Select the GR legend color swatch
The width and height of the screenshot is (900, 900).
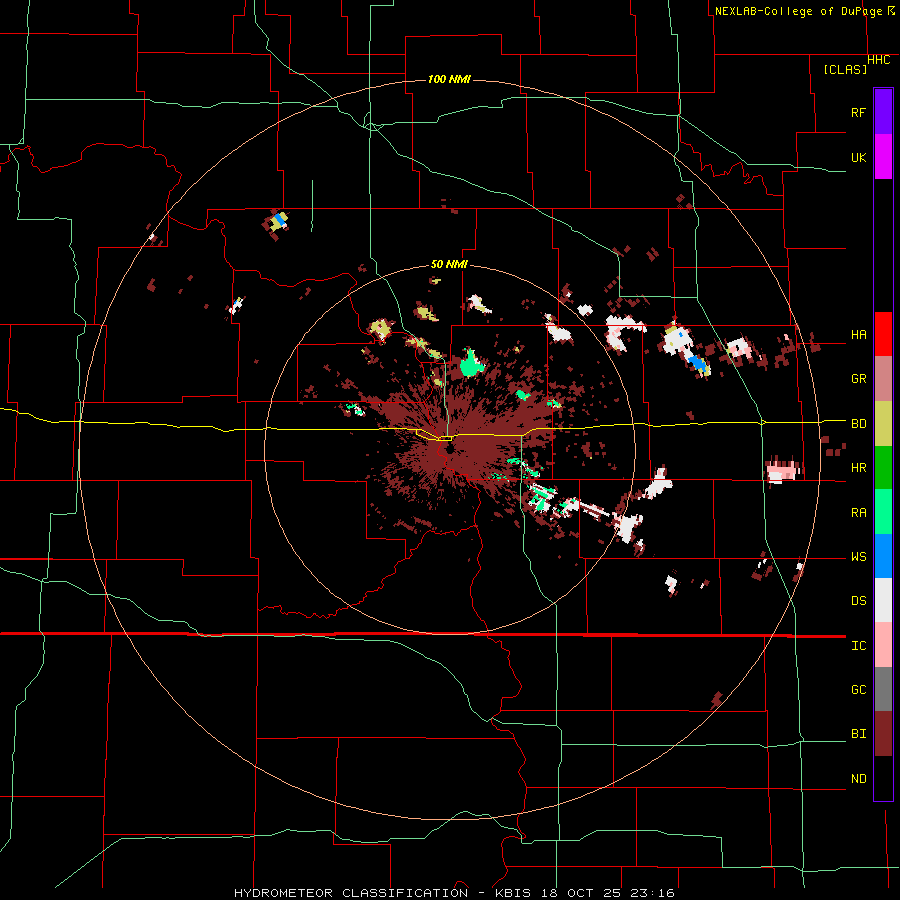(883, 379)
